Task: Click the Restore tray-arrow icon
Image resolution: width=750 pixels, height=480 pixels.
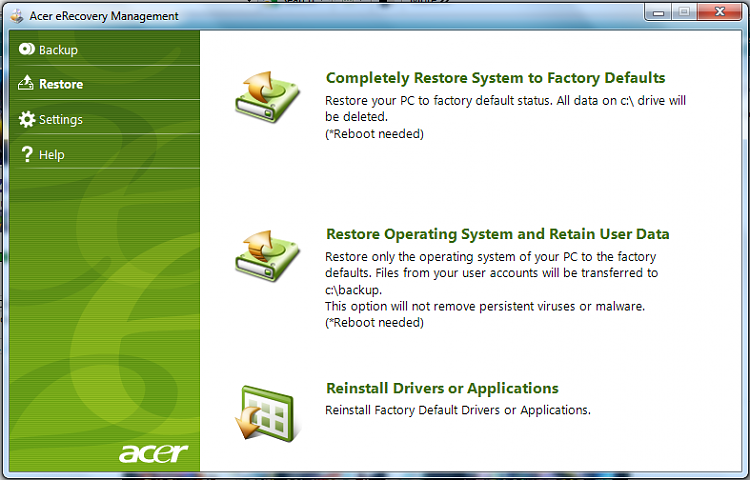Action: 26,83
